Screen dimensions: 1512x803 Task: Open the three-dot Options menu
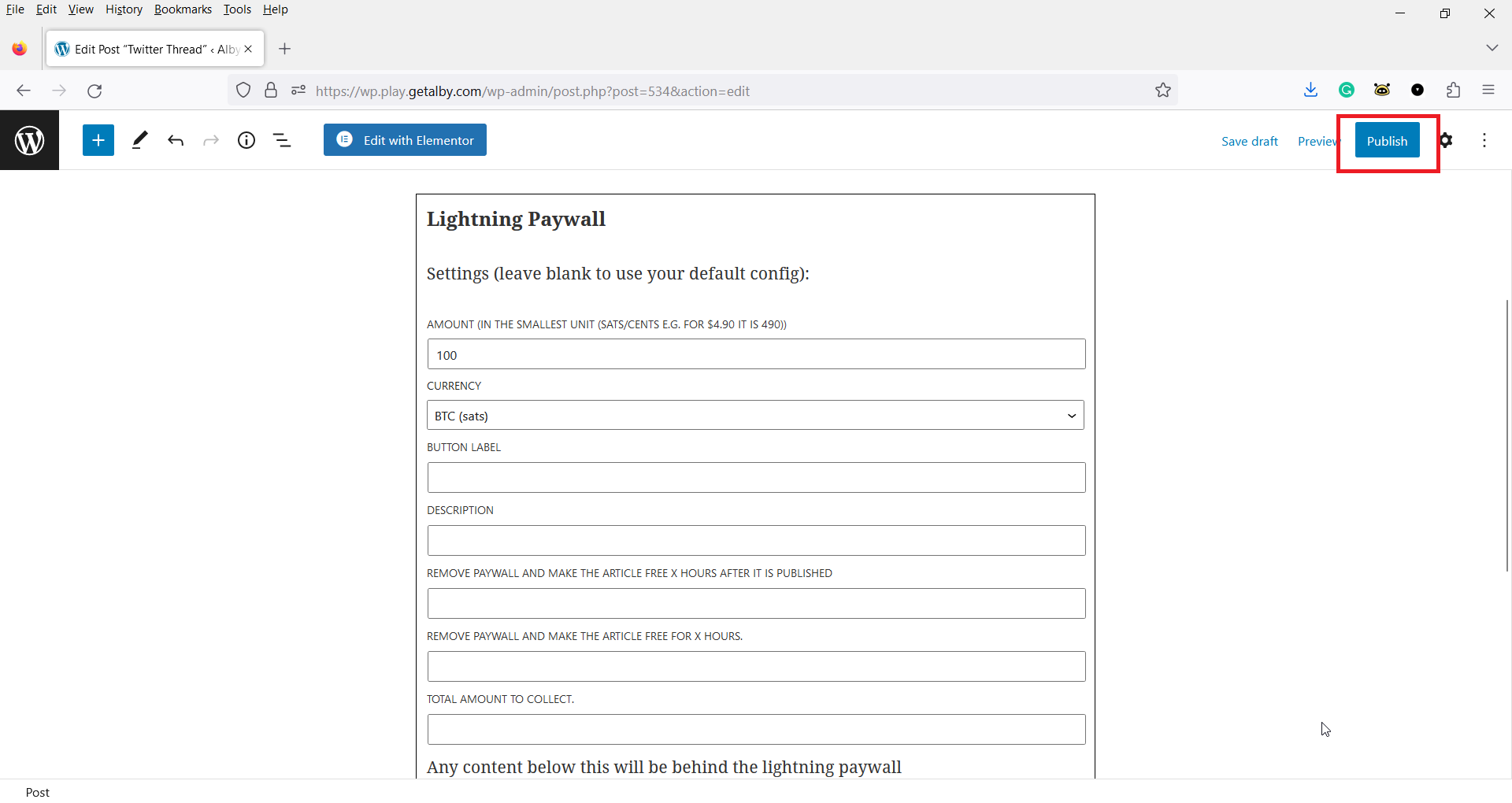(x=1484, y=140)
